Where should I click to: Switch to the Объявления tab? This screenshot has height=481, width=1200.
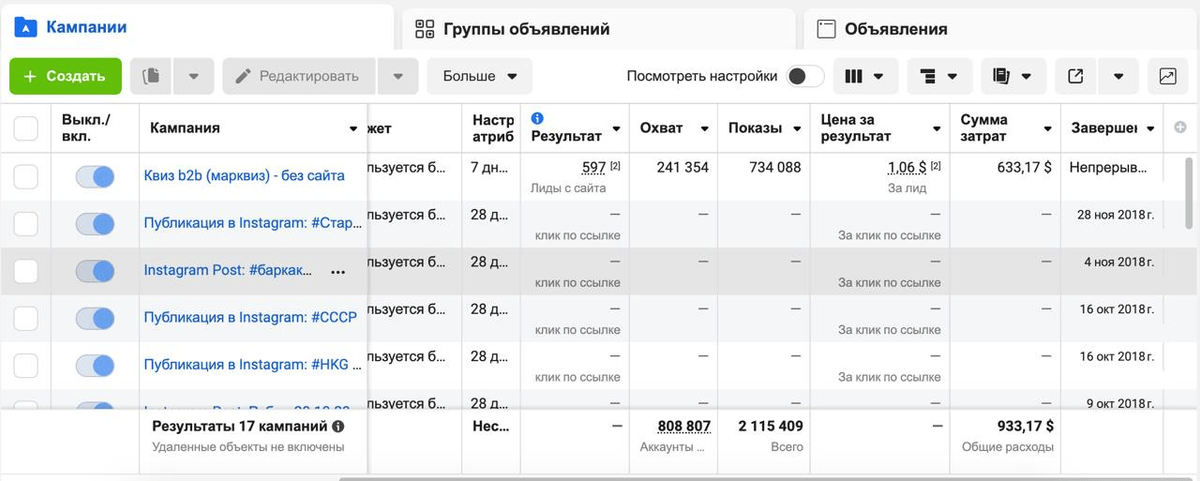point(1000,28)
